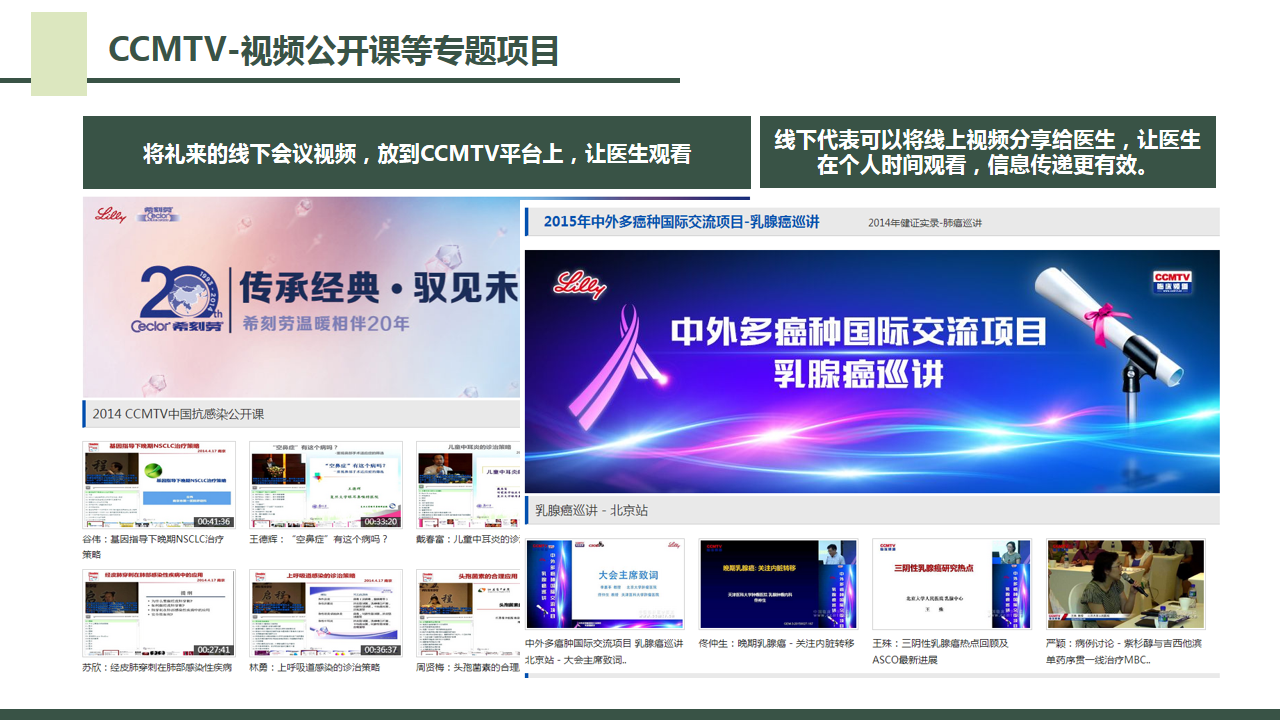Open the 严颖 case discussion video thumbnail
1280x720 pixels.
[x=1125, y=585]
